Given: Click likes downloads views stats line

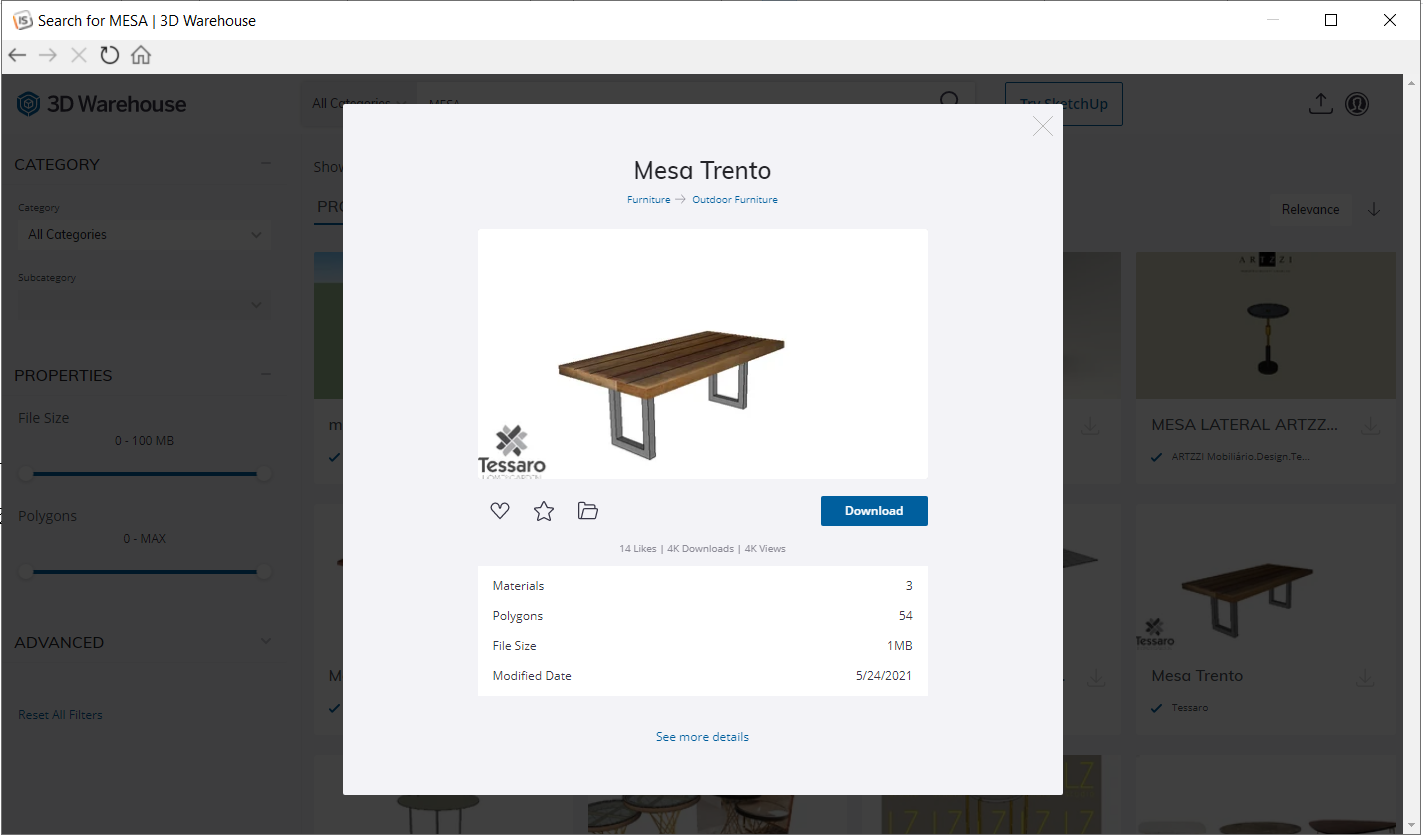Looking at the screenshot, I should tap(702, 549).
